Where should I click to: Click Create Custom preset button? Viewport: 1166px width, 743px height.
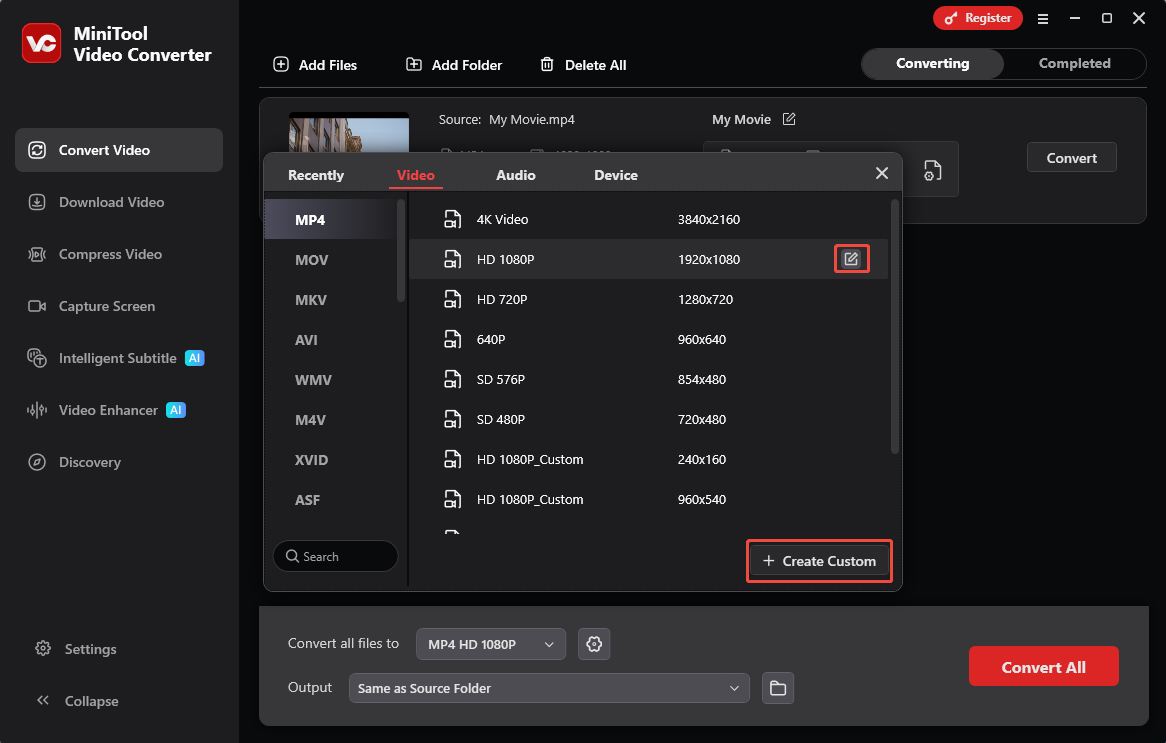[x=819, y=562]
